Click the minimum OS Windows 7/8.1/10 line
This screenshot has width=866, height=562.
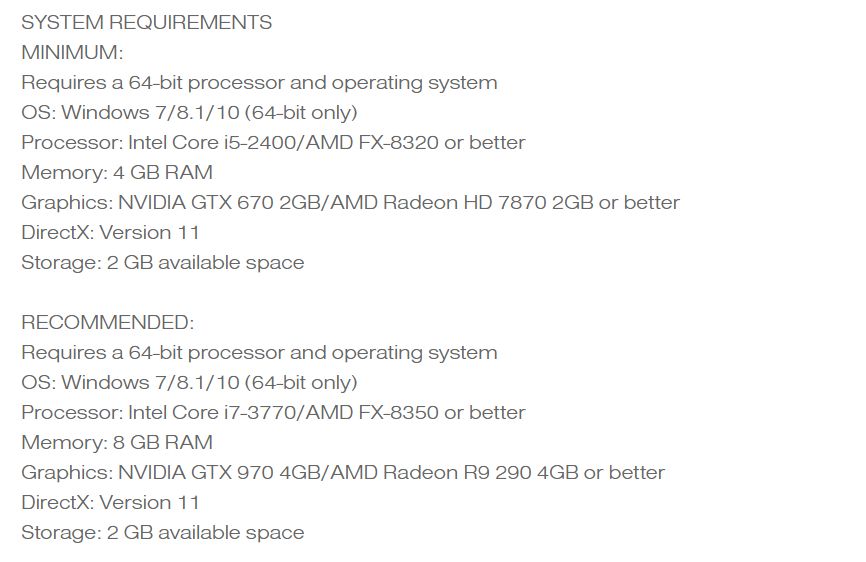coord(189,113)
